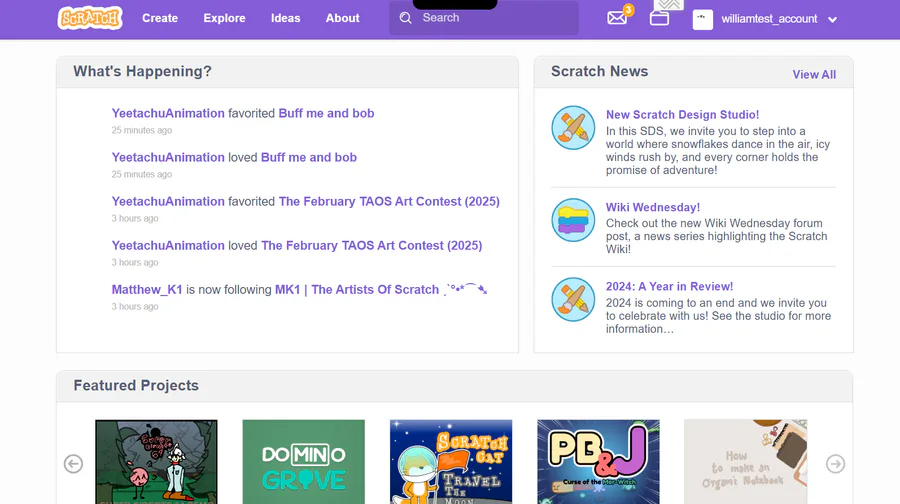Open YeetachuAnimation in loved Buff me and bob row

[x=168, y=157]
